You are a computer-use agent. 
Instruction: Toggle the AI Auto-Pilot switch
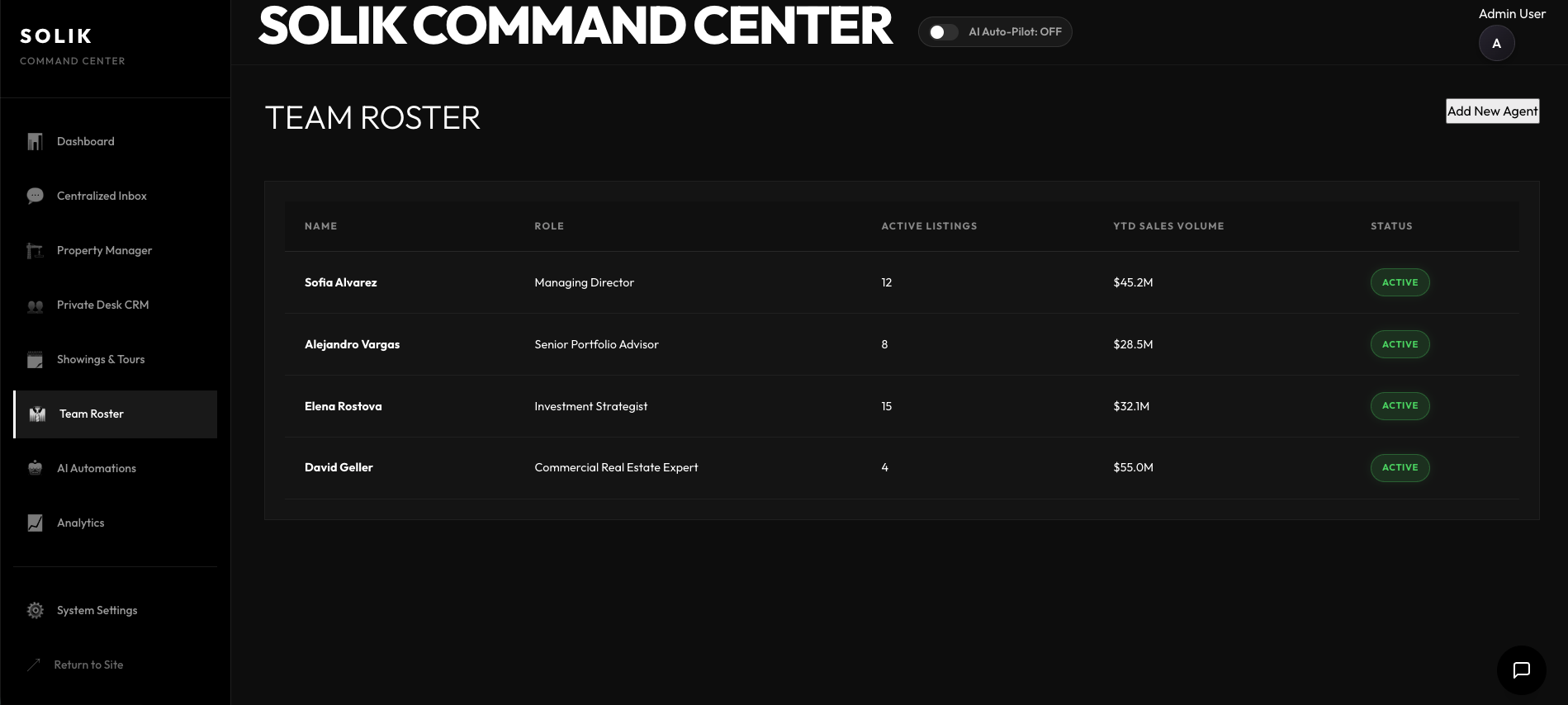tap(943, 32)
